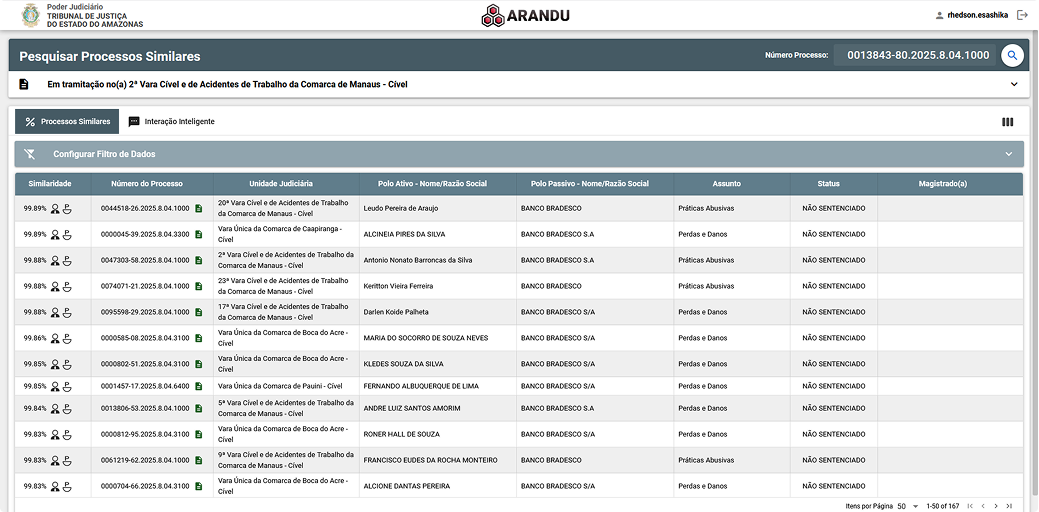Expand the Configurar Filtro de Dados panel
Viewport: 1039px width, 512px height.
coord(1008,154)
